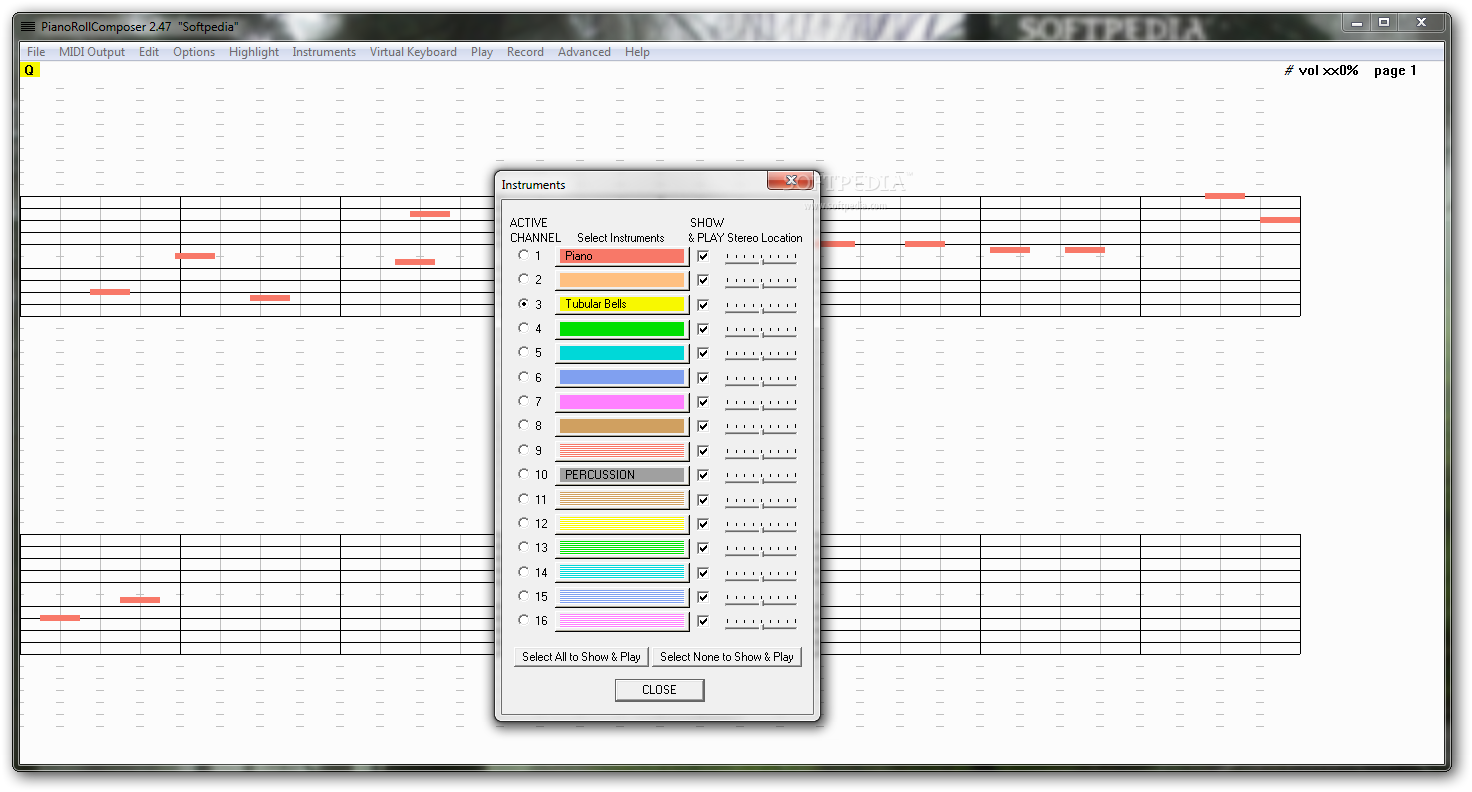
Task: Select channel 12 as active channel
Action: pyautogui.click(x=523, y=523)
